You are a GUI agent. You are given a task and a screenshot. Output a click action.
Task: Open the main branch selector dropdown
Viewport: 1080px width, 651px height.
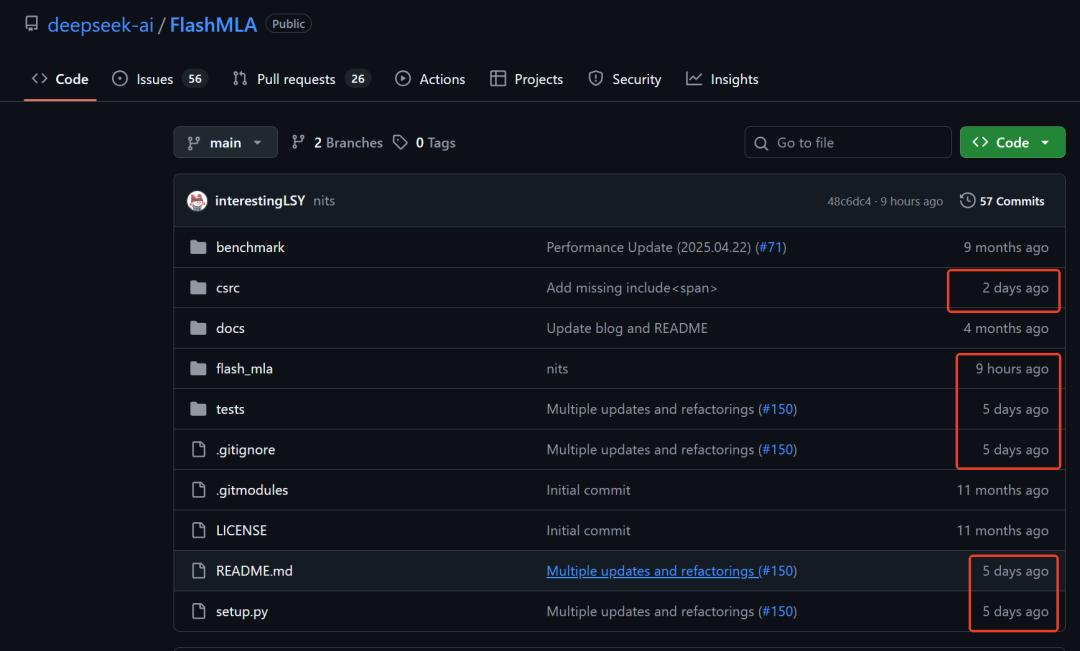pos(225,143)
